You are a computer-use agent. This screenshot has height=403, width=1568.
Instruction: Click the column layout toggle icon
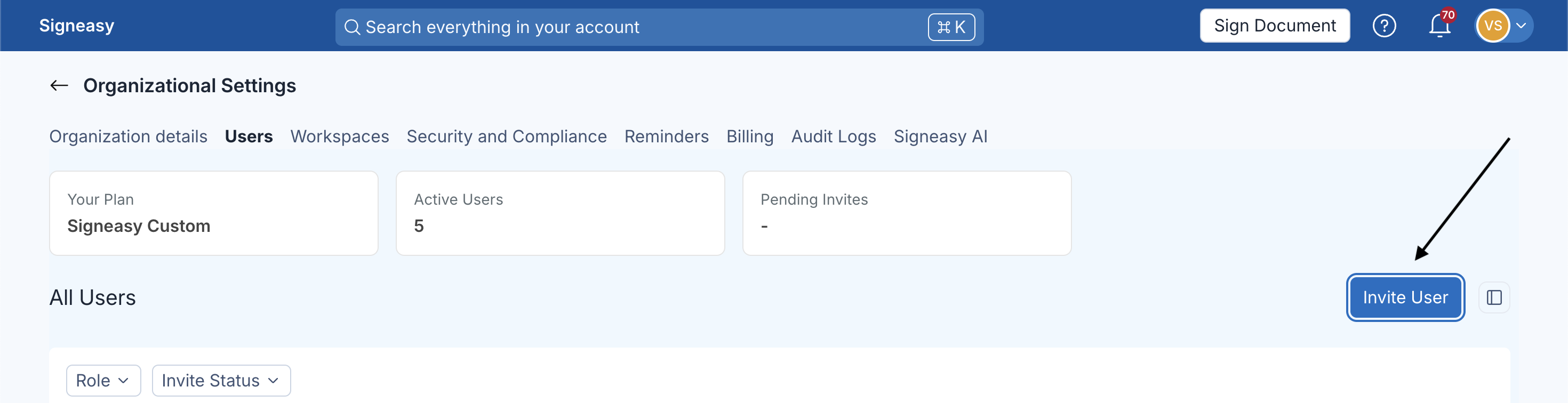click(x=1494, y=297)
